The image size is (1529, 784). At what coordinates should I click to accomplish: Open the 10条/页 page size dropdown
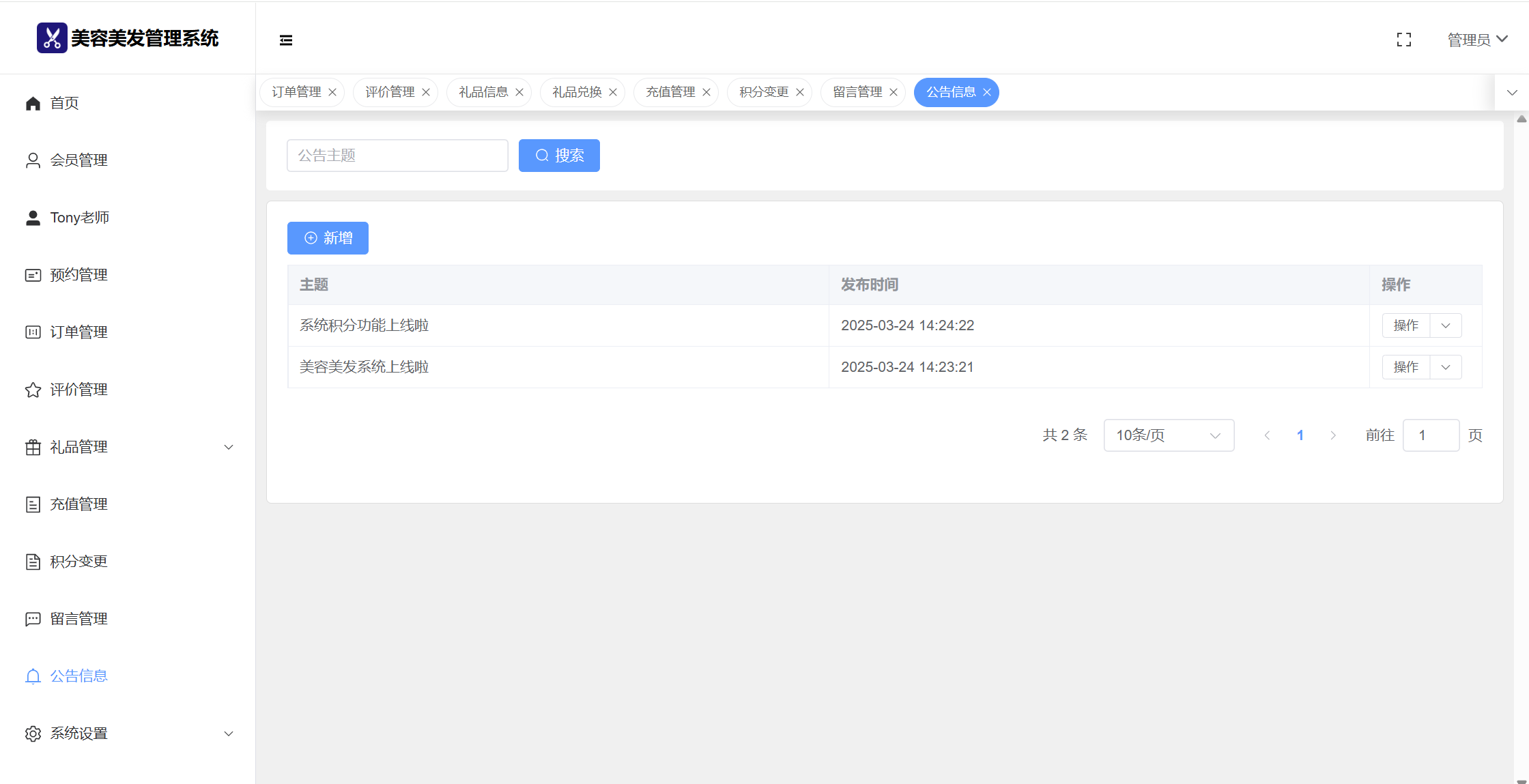point(1168,435)
